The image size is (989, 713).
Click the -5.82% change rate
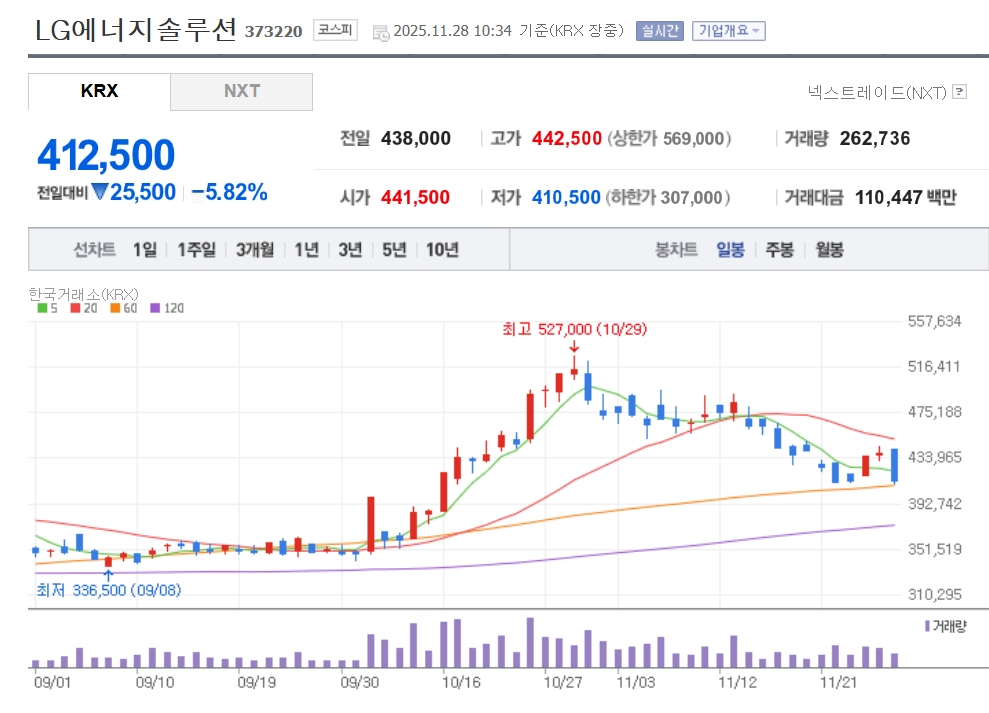pyautogui.click(x=230, y=192)
